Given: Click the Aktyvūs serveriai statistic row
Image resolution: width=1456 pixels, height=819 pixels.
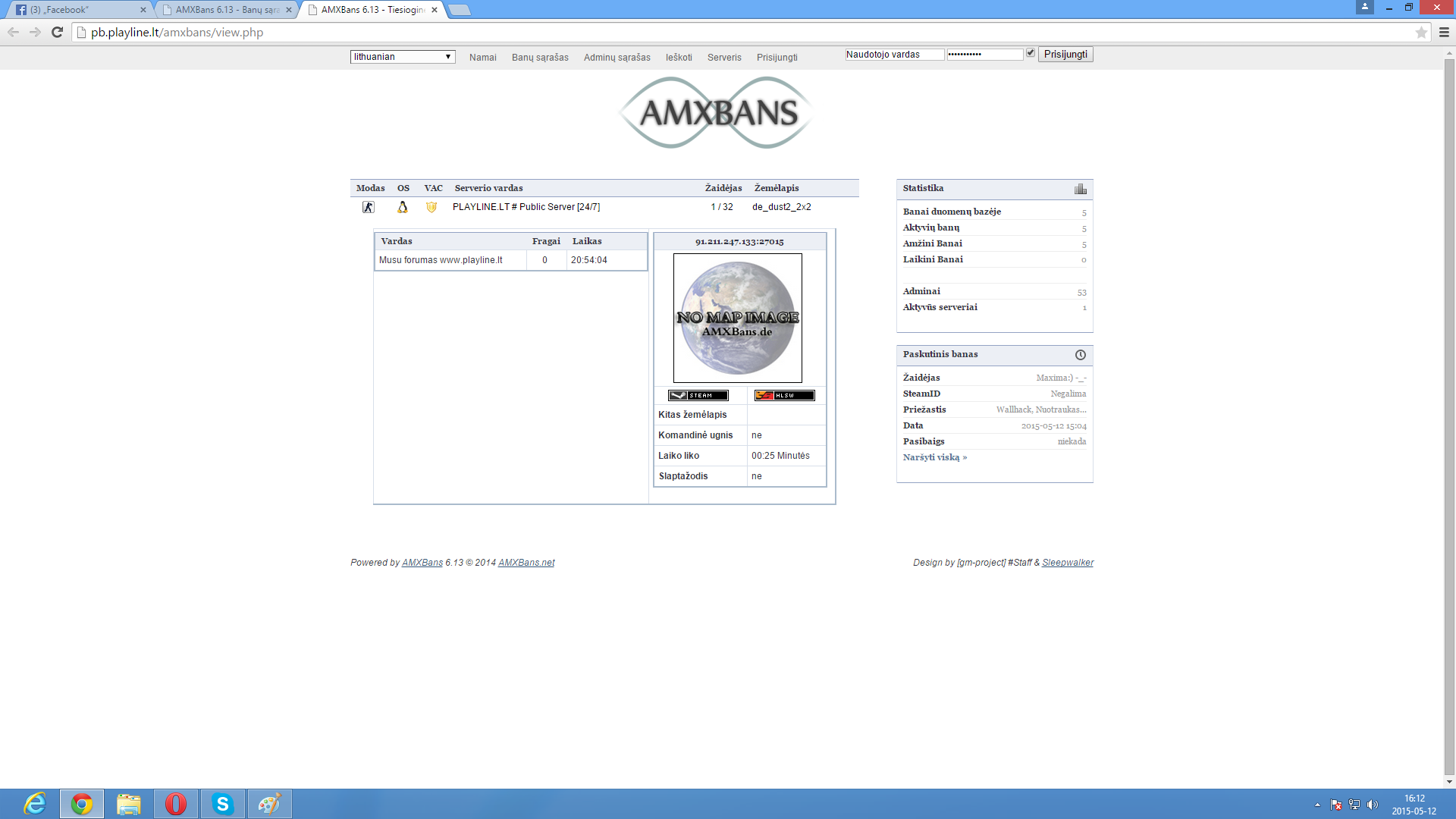Looking at the screenshot, I should point(994,308).
